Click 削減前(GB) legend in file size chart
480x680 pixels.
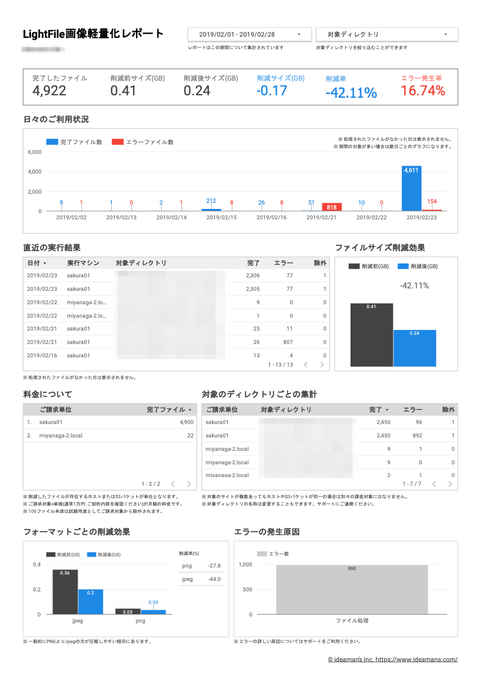[x=369, y=266]
